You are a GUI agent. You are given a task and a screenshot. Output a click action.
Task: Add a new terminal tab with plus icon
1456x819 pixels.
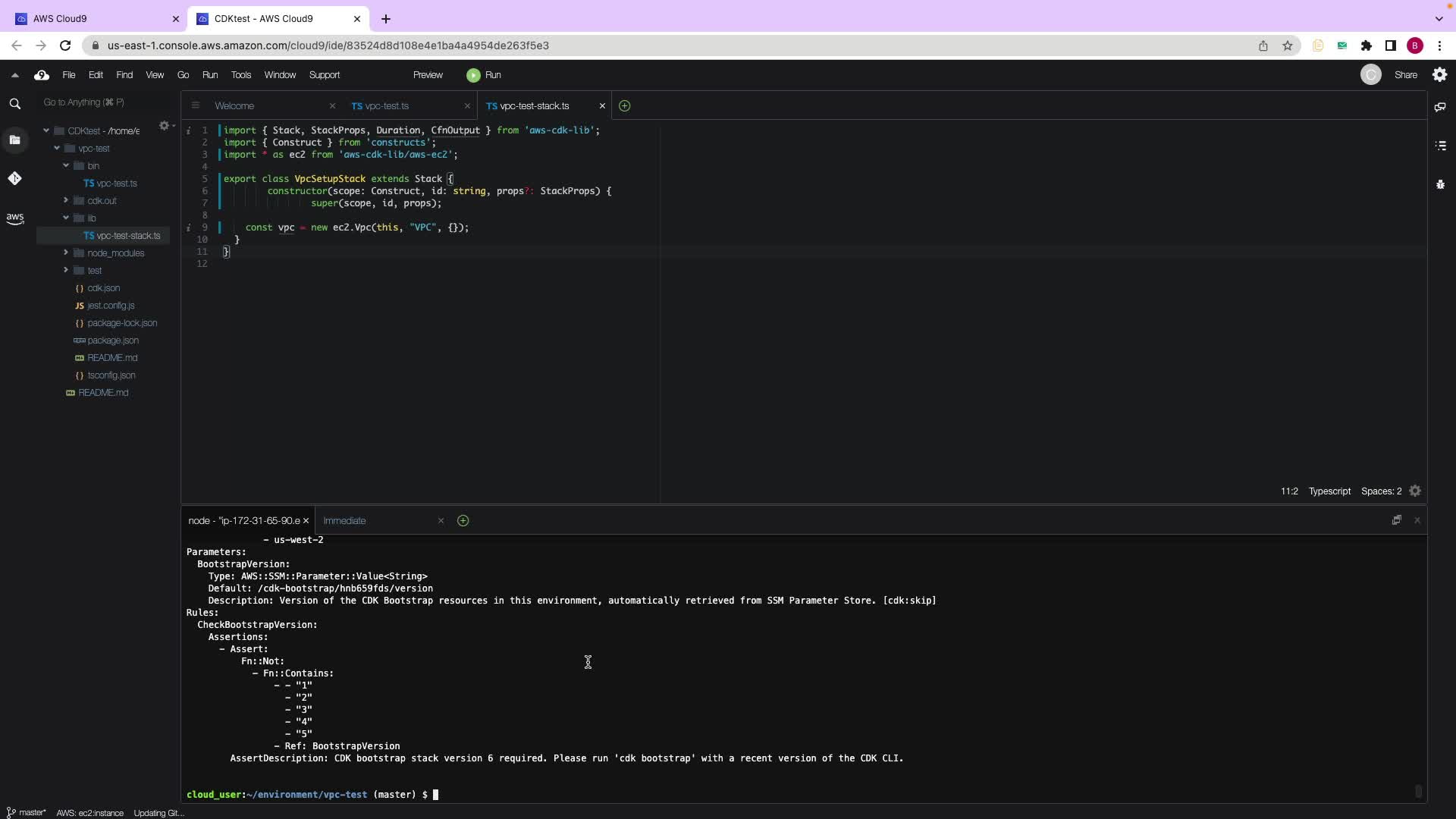pos(463,520)
